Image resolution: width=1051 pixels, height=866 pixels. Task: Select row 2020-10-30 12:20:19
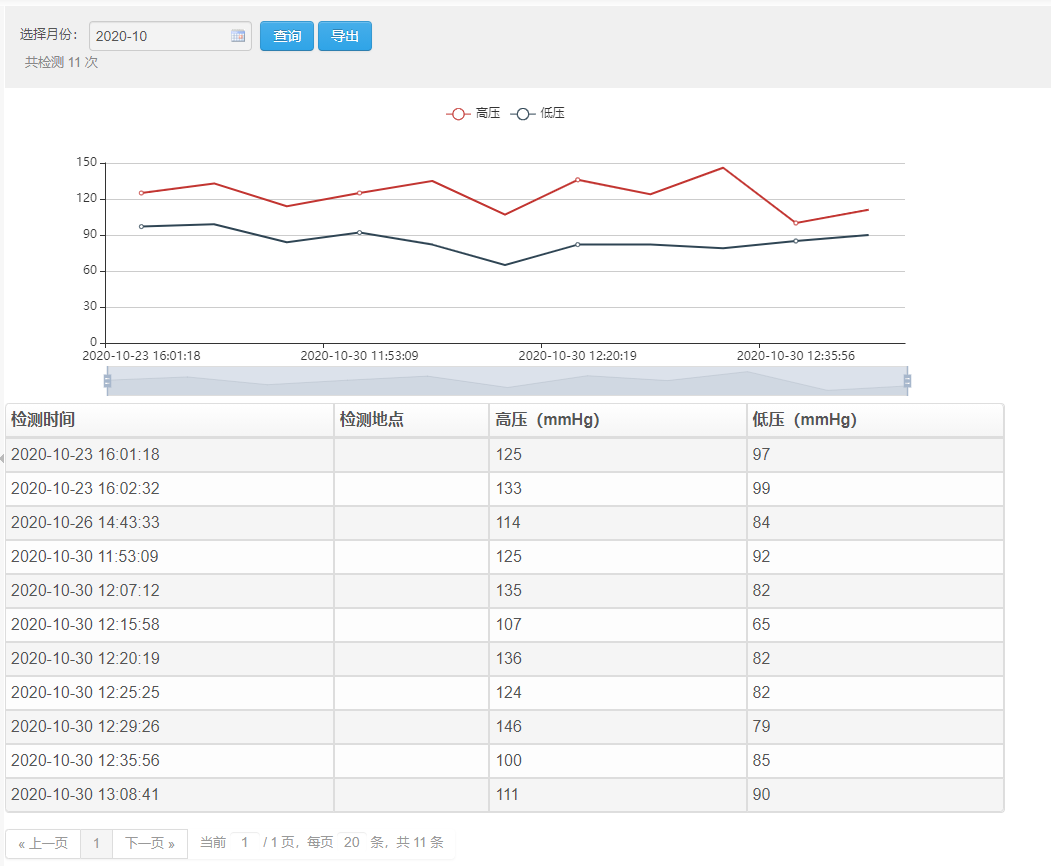point(505,659)
